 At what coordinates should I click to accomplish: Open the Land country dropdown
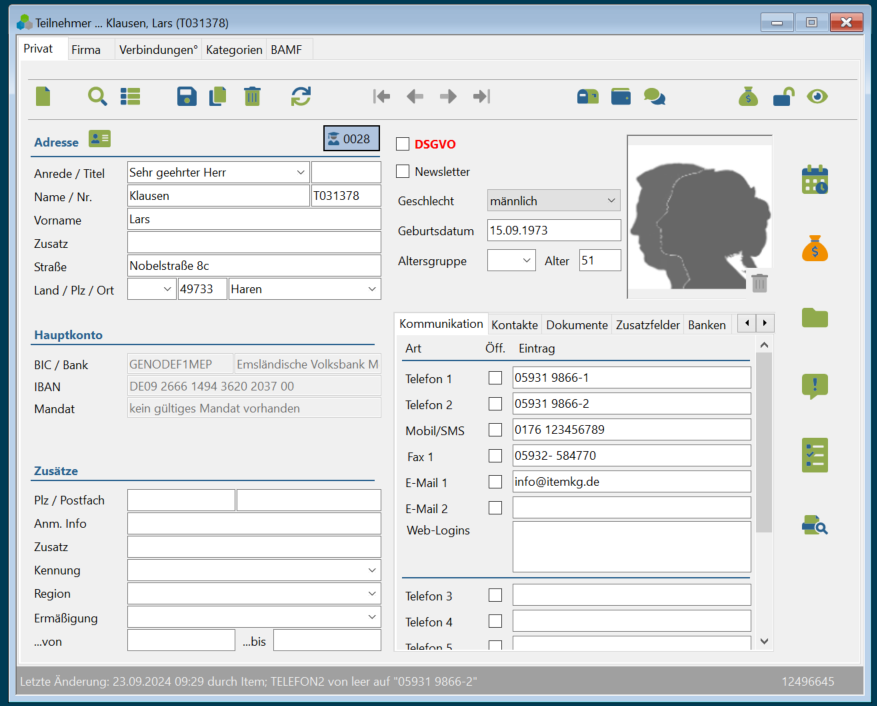pos(167,289)
